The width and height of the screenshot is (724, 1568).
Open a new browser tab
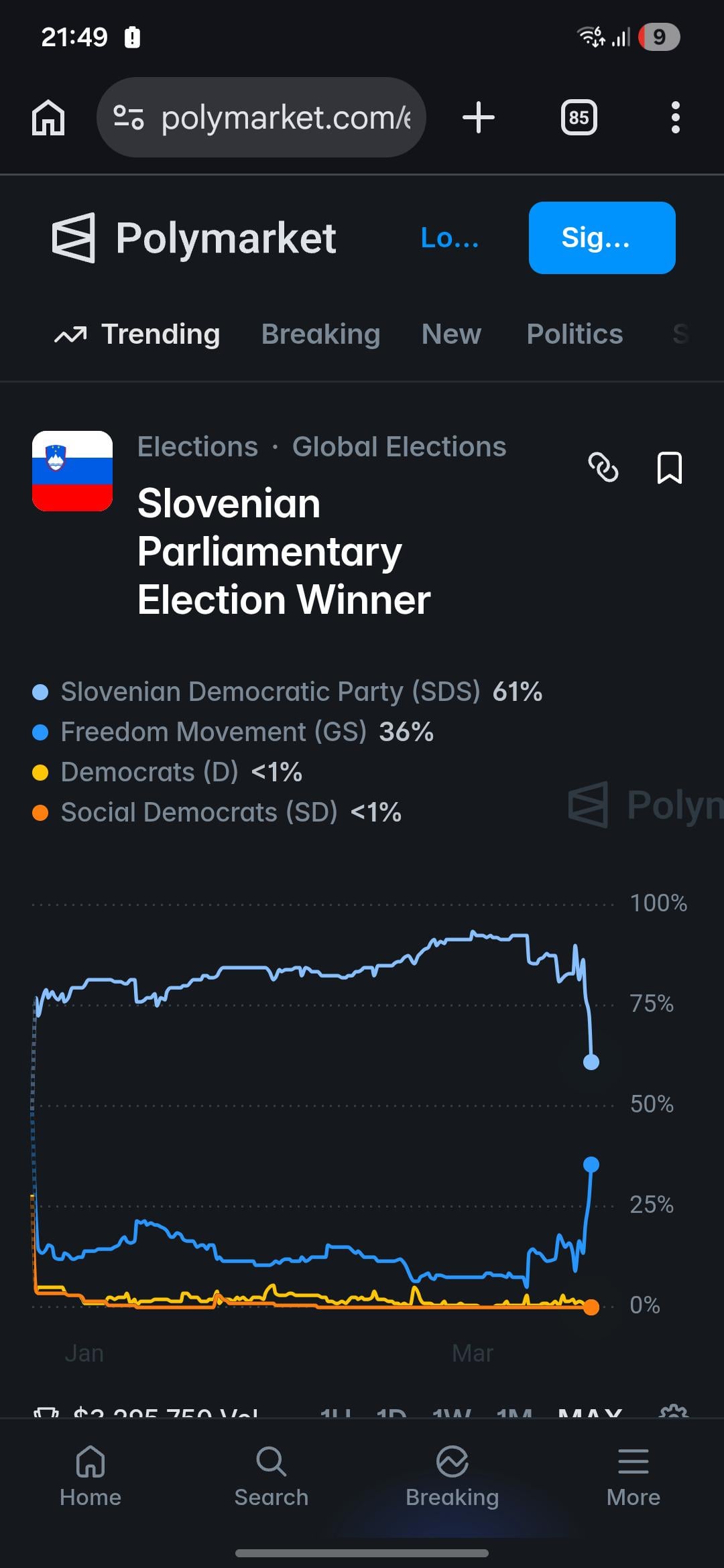coord(479,118)
